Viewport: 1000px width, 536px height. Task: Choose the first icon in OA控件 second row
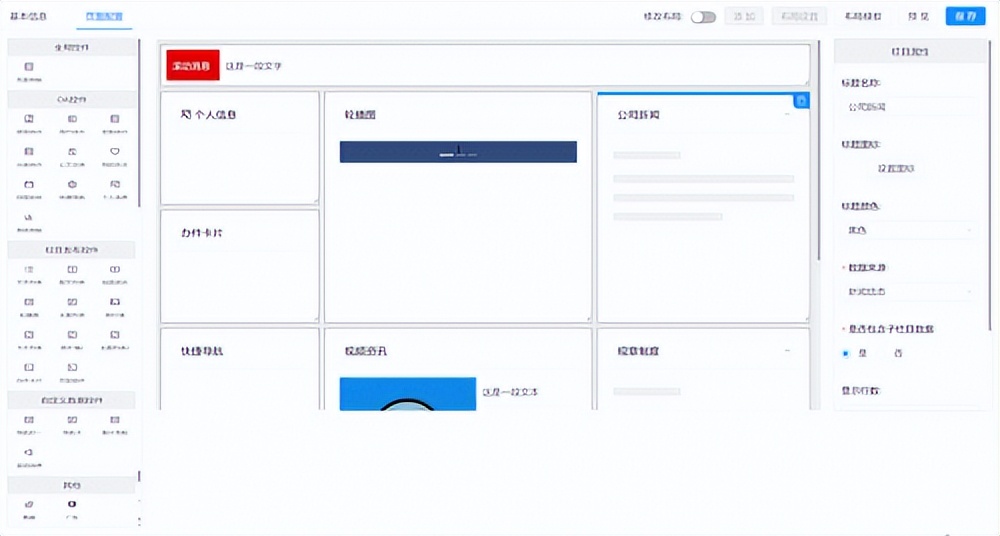pos(29,152)
